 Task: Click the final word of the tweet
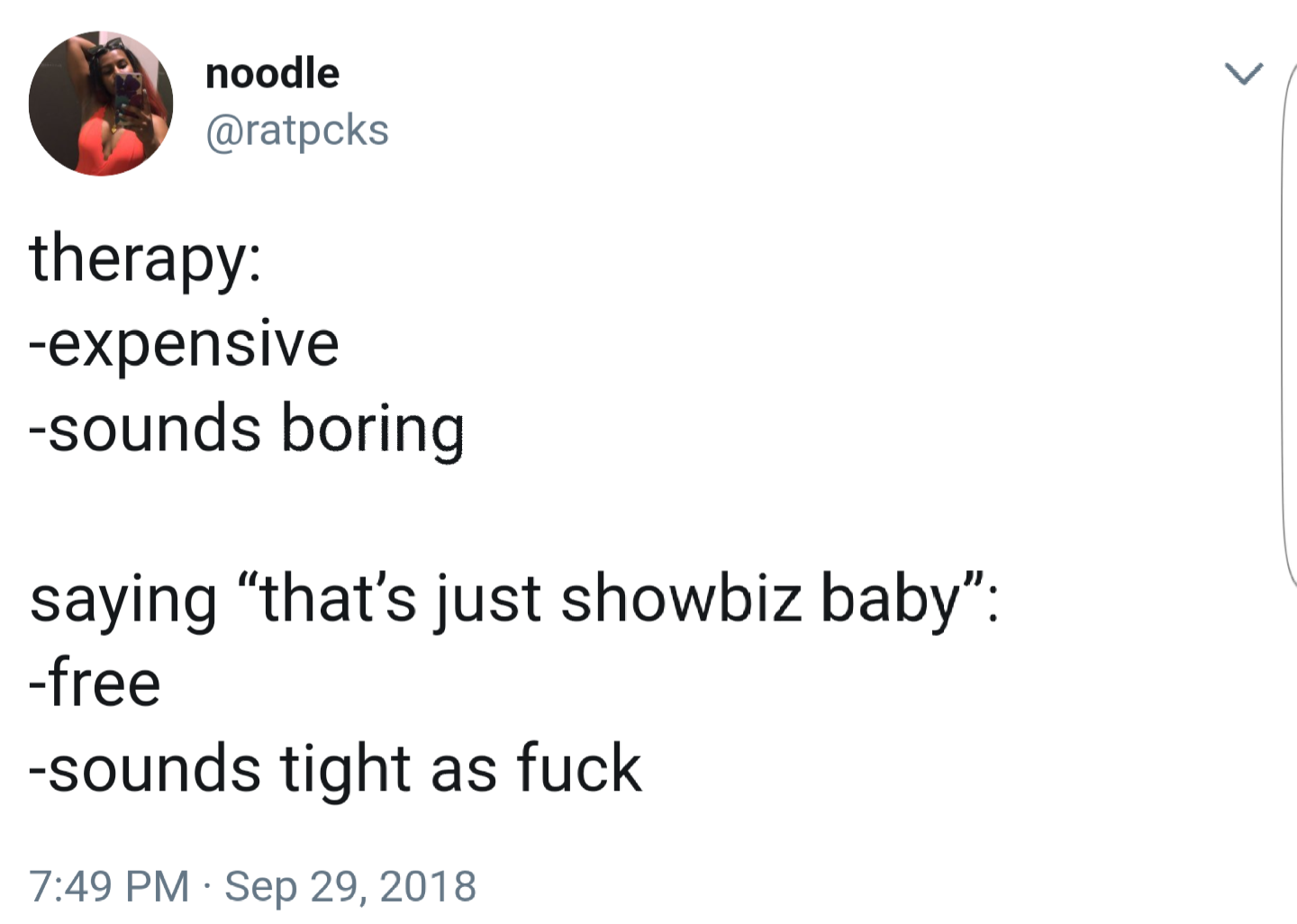point(578,768)
